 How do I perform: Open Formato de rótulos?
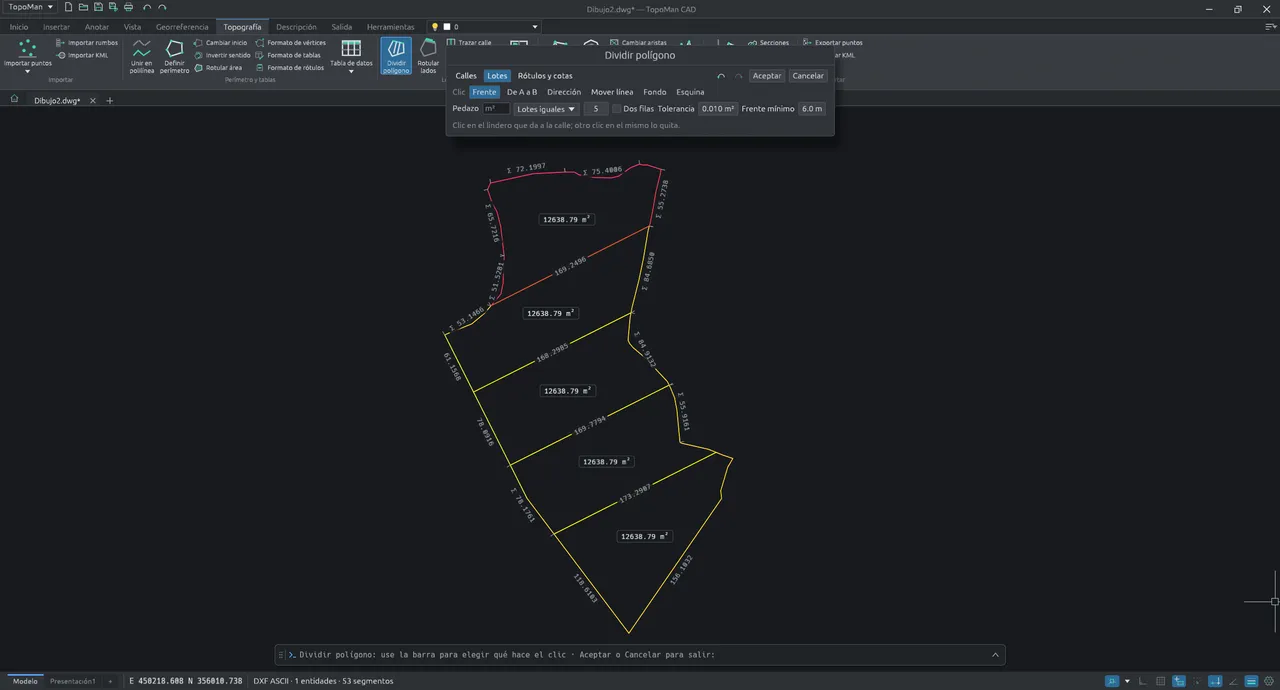[290, 67]
